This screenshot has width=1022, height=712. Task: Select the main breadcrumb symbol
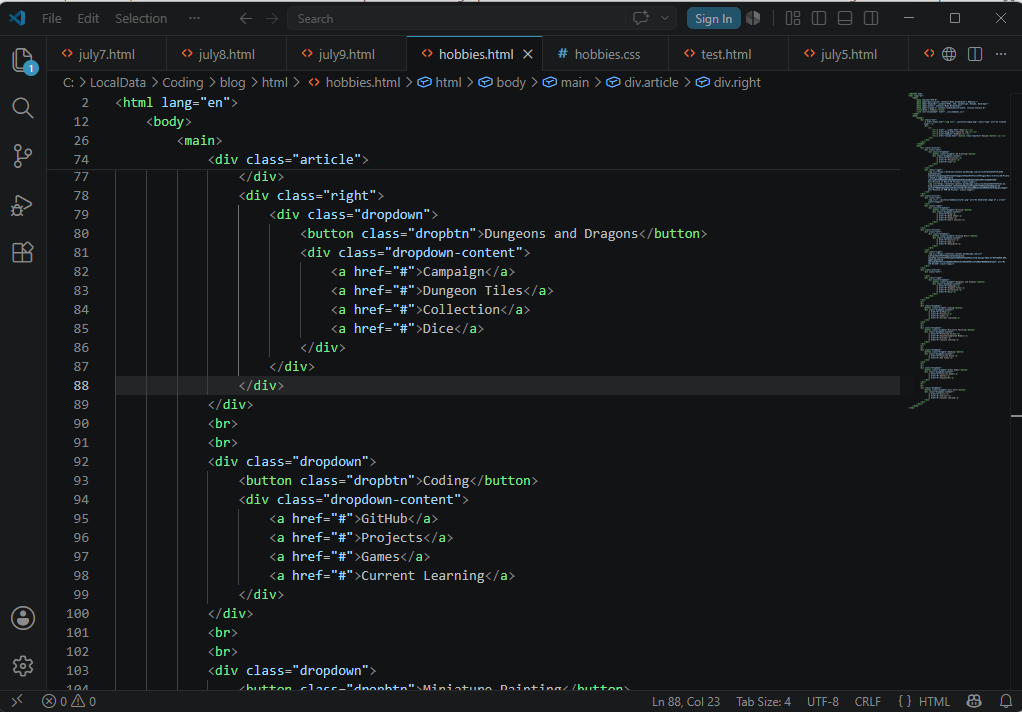click(x=566, y=83)
